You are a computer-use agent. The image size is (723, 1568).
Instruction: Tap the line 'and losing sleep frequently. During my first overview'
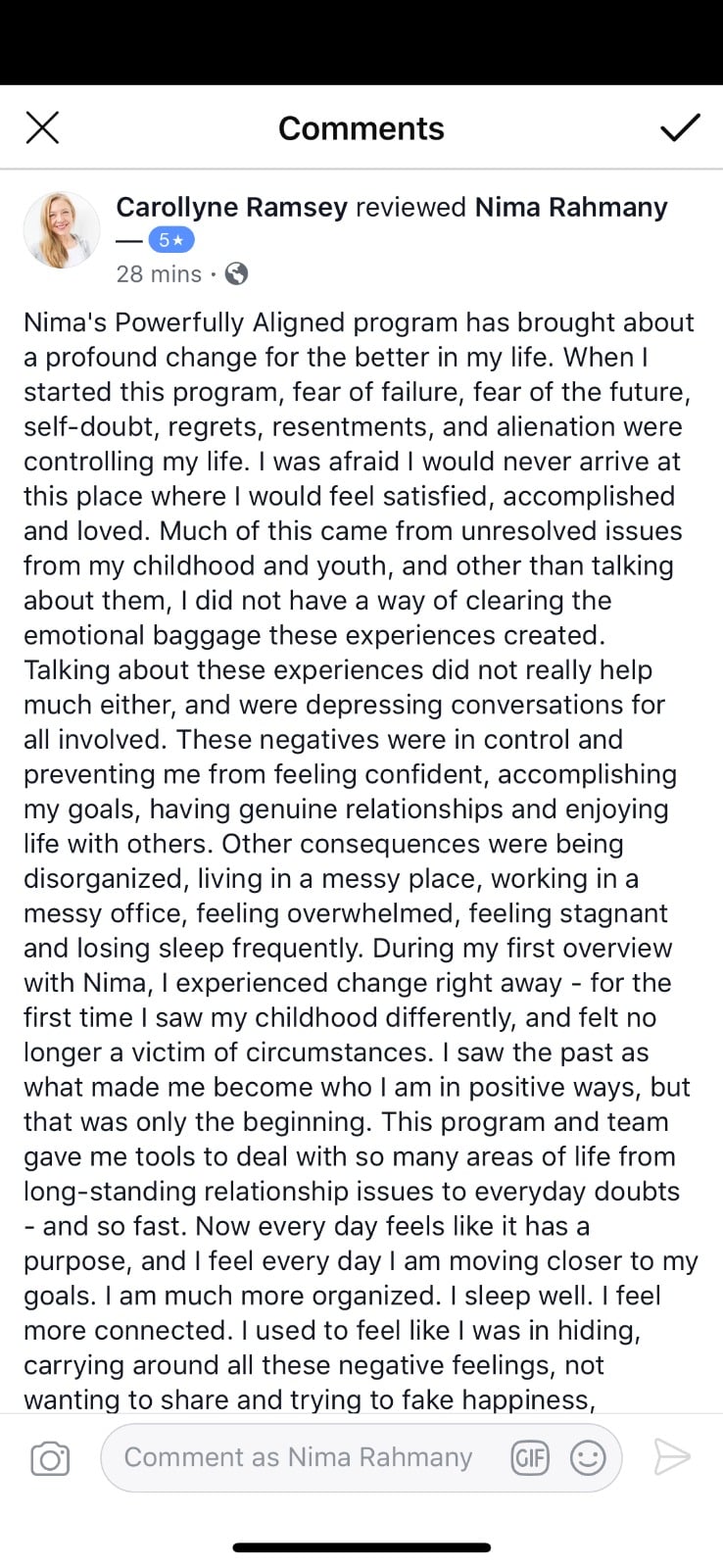pyautogui.click(x=348, y=948)
